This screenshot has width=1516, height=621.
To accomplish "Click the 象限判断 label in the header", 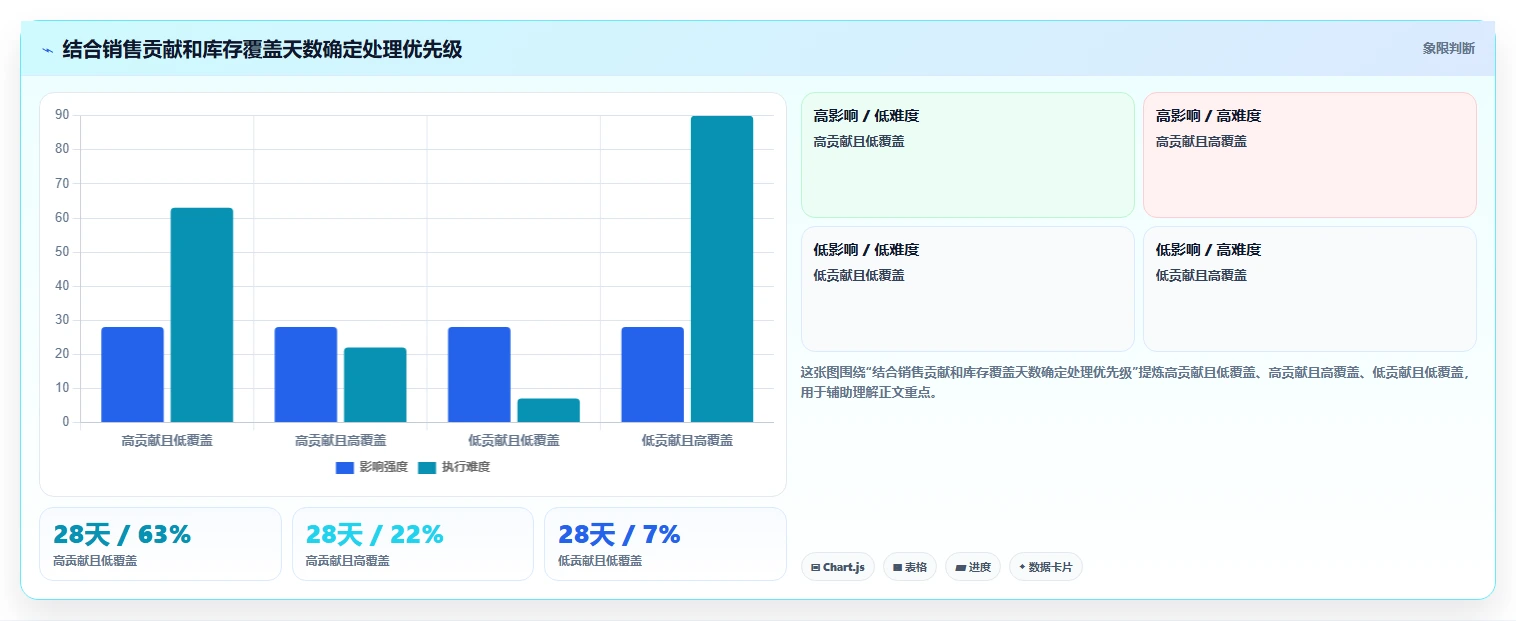I will click(1448, 48).
